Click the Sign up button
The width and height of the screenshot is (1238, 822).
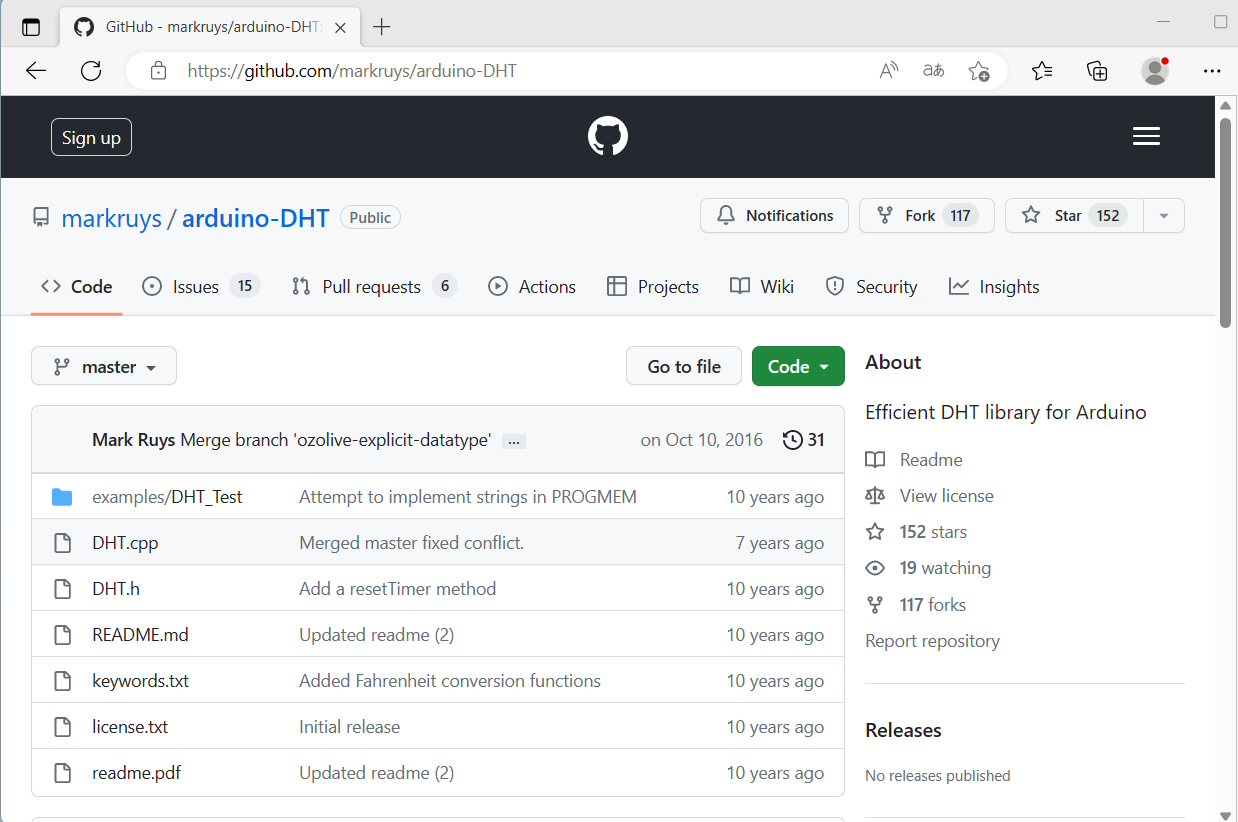[x=91, y=137]
